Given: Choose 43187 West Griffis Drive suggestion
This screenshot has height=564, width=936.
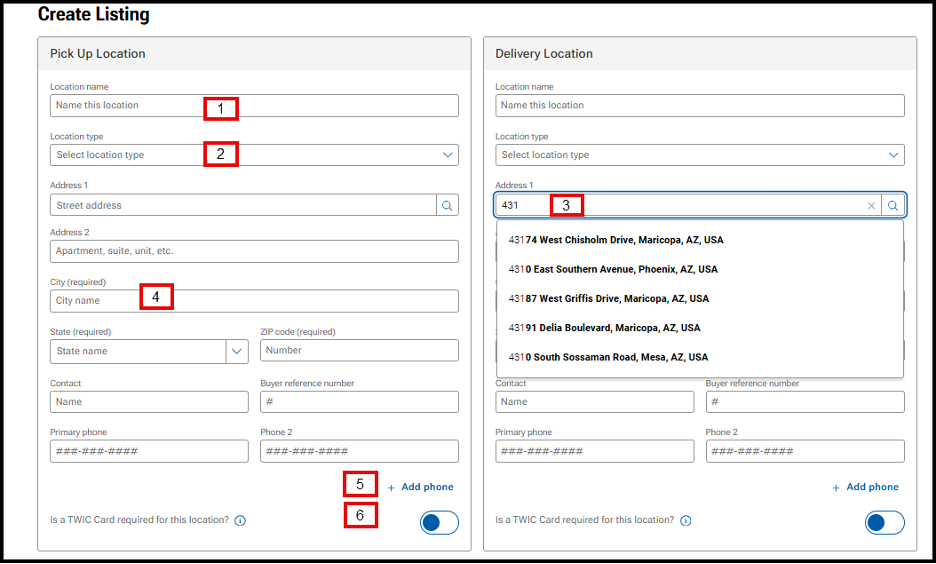Looking at the screenshot, I should coord(608,298).
